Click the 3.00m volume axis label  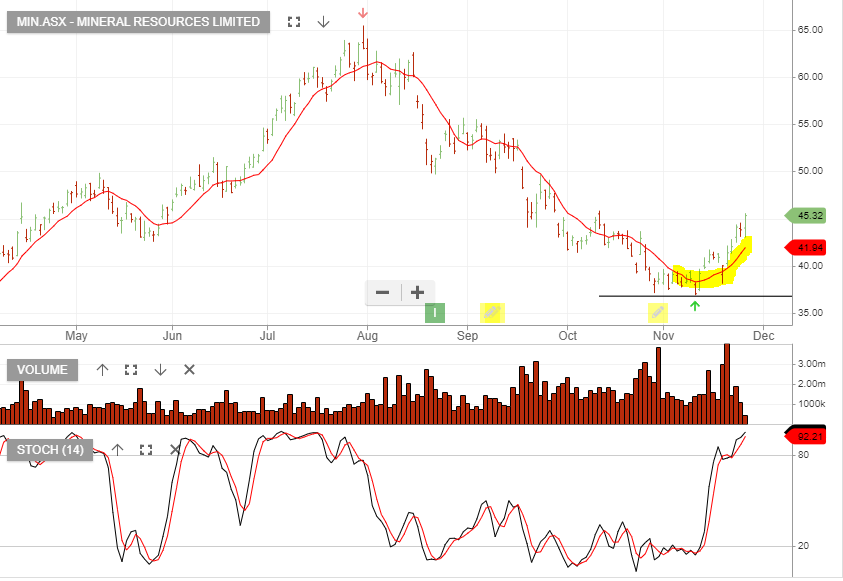pos(811,364)
